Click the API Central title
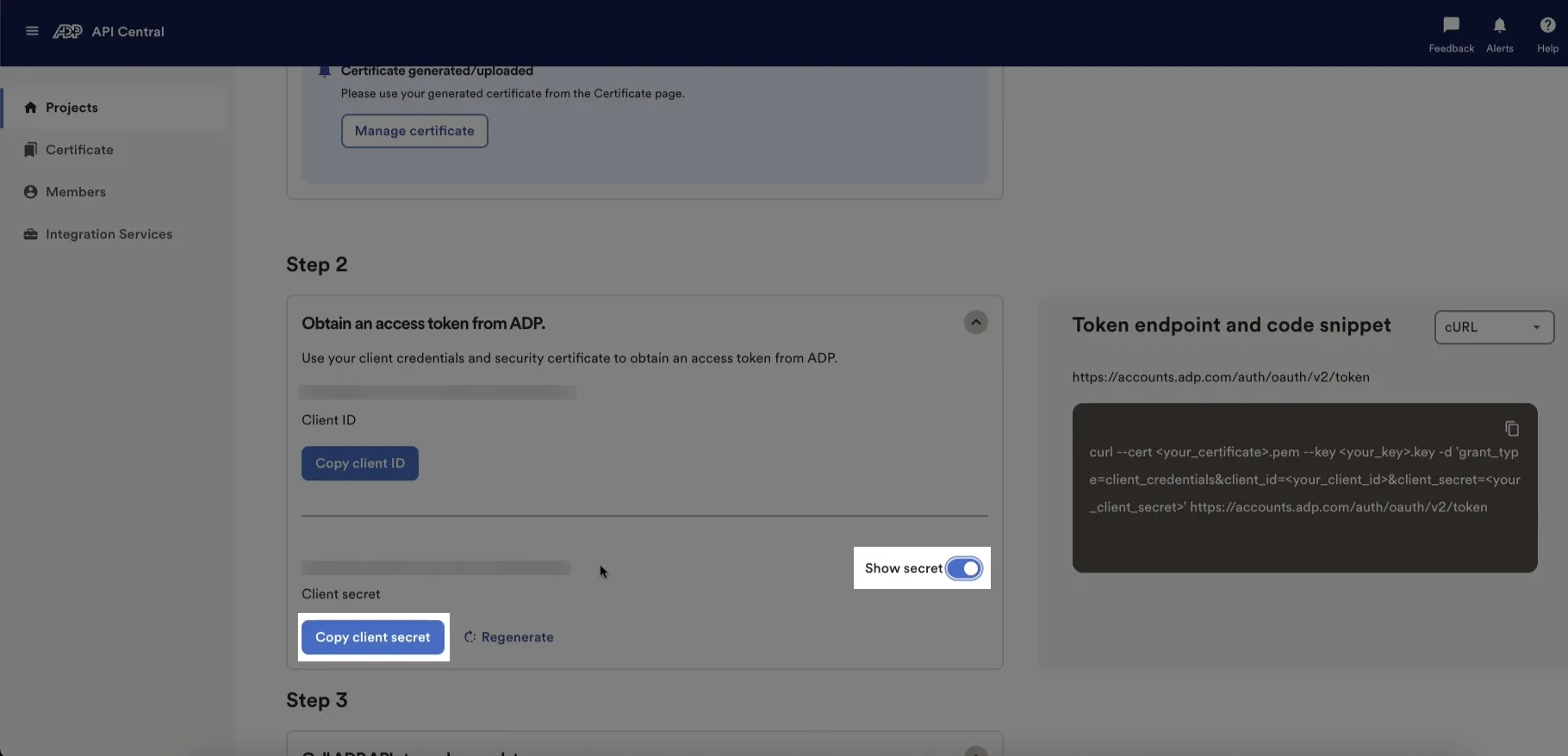This screenshot has height=756, width=1568. point(128,32)
